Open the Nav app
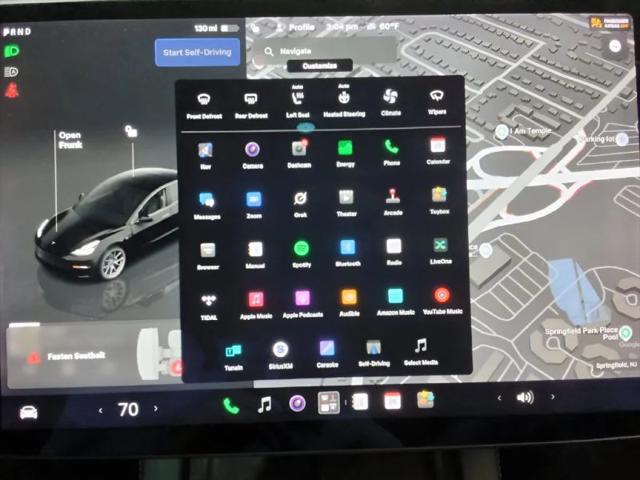The height and width of the screenshot is (480, 640). [205, 156]
